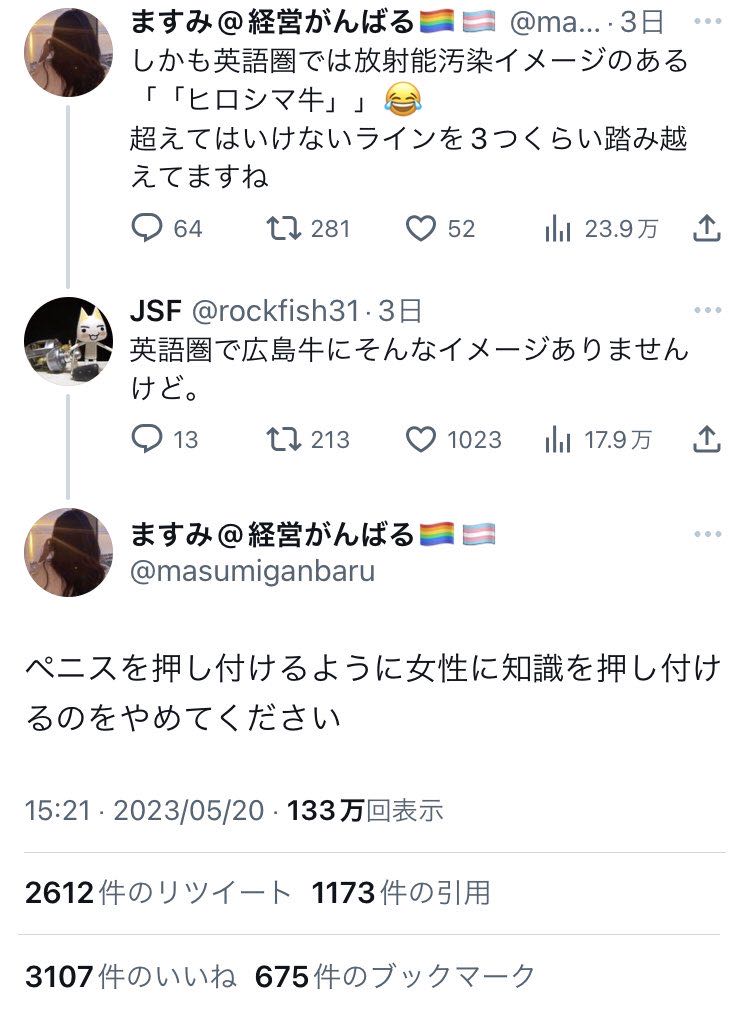
Task: View the 3107 件のいいね likes list
Action: coord(130,976)
